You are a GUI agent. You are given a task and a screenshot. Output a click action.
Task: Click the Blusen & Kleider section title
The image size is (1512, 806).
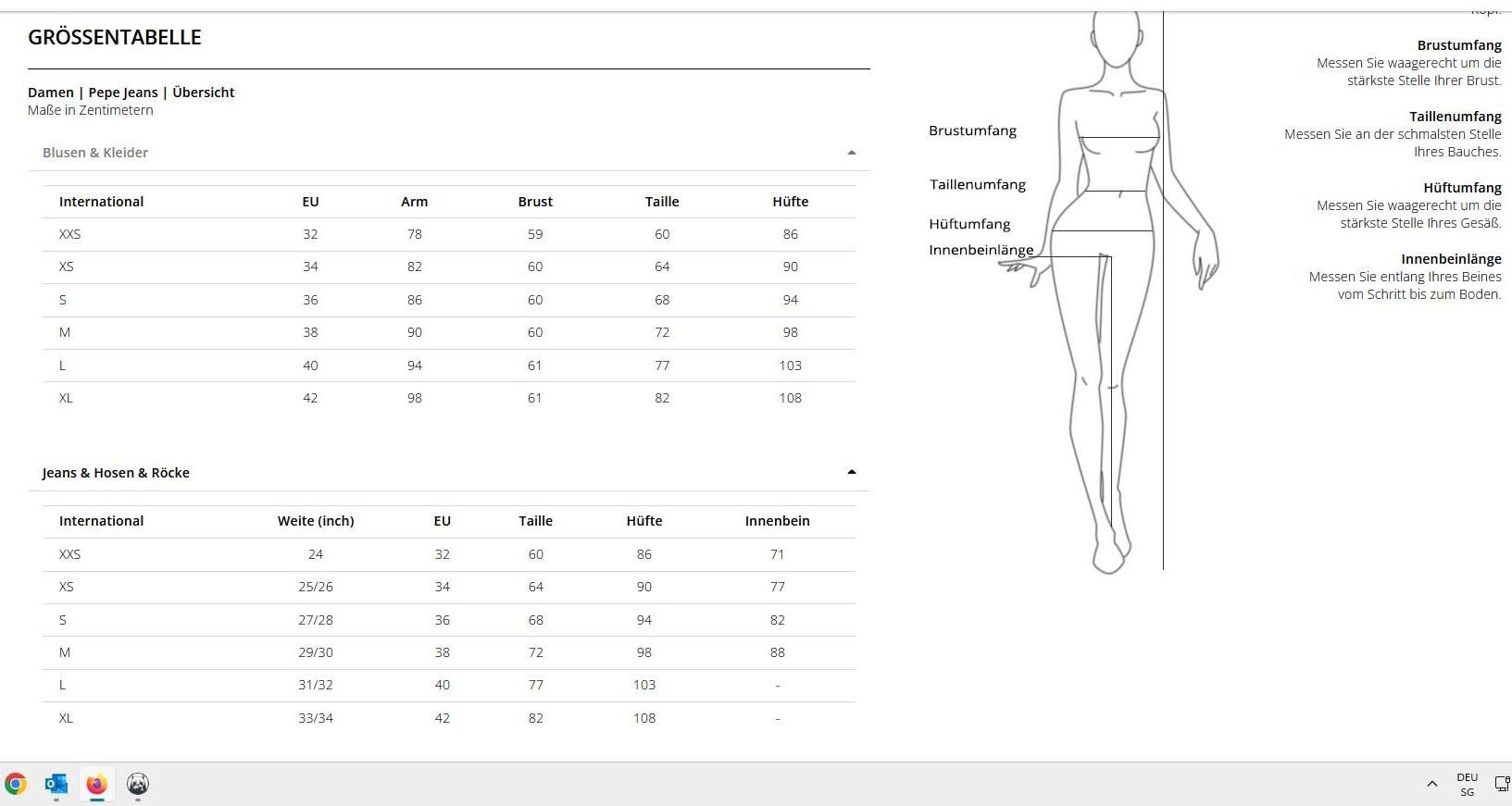(95, 153)
